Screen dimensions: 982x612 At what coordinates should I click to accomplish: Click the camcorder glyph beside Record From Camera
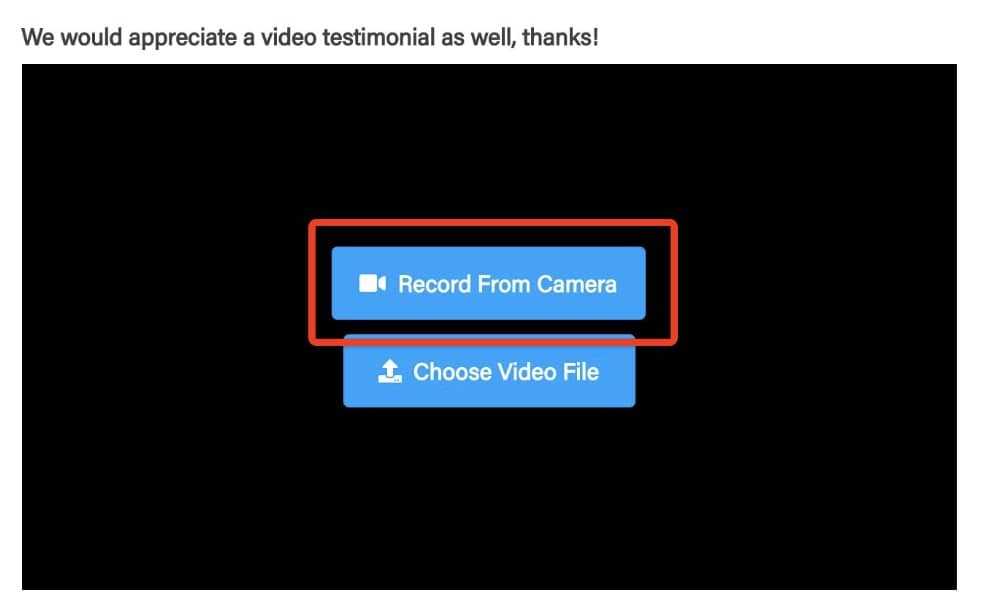[x=372, y=283]
